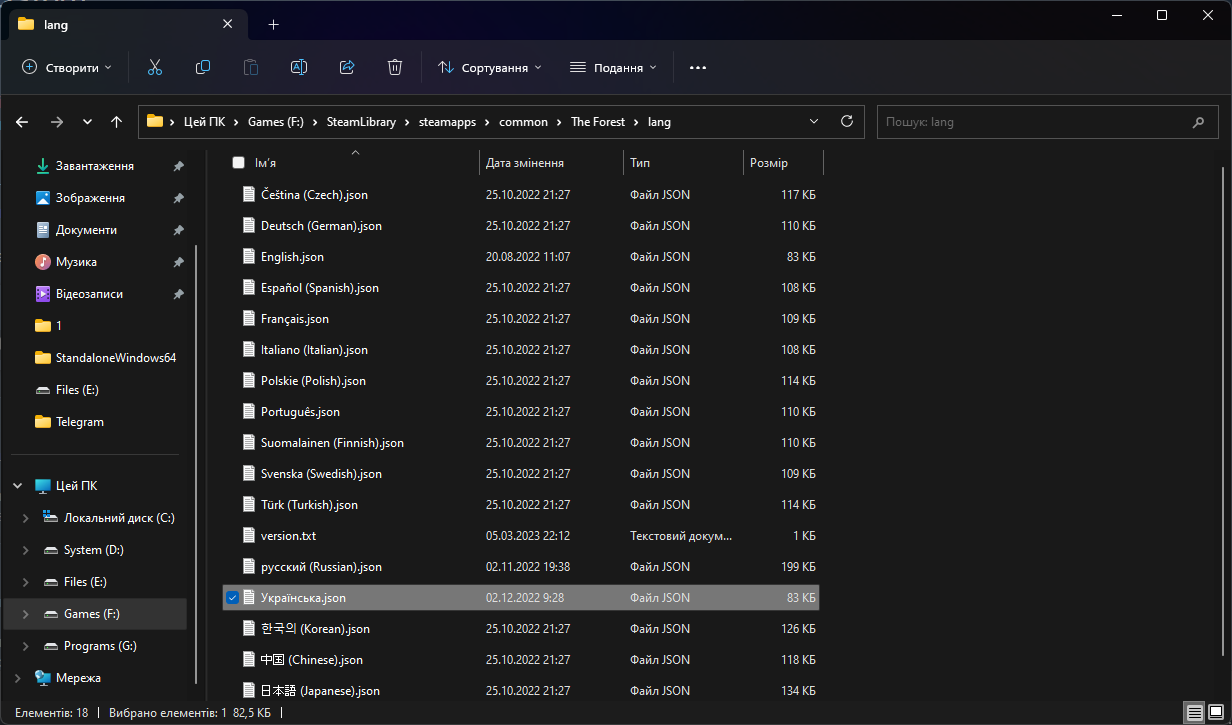Image resolution: width=1232 pixels, height=725 pixels.
Task: Open the Подання view dropdown
Action: point(613,67)
